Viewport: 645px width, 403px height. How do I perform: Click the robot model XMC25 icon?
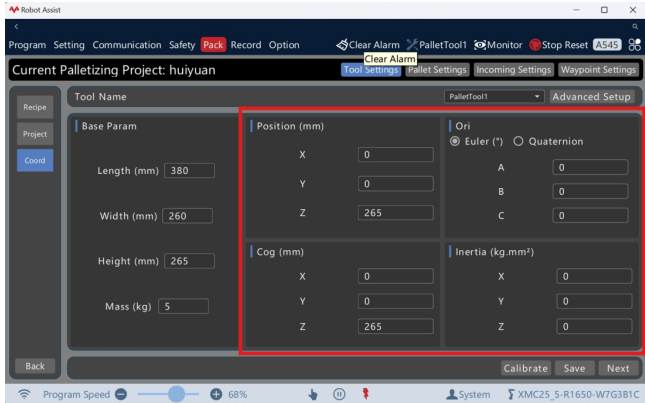(511, 394)
